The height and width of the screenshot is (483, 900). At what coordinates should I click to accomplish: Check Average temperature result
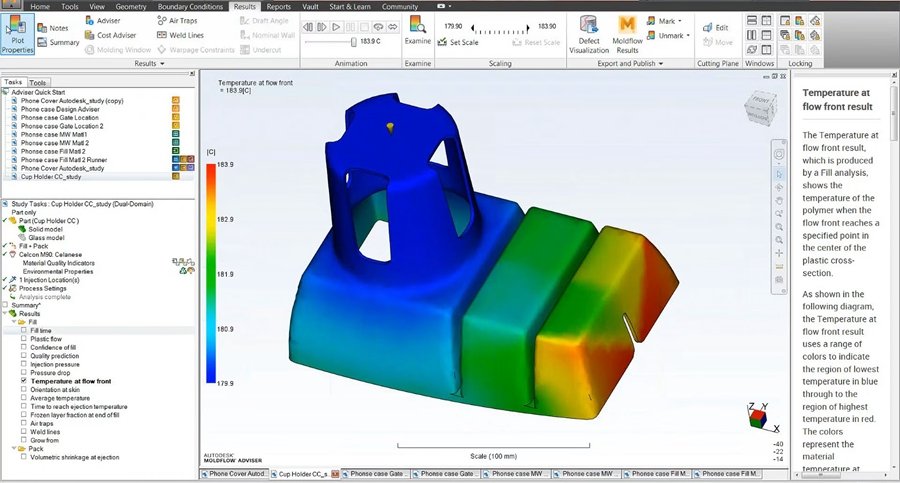[24, 398]
